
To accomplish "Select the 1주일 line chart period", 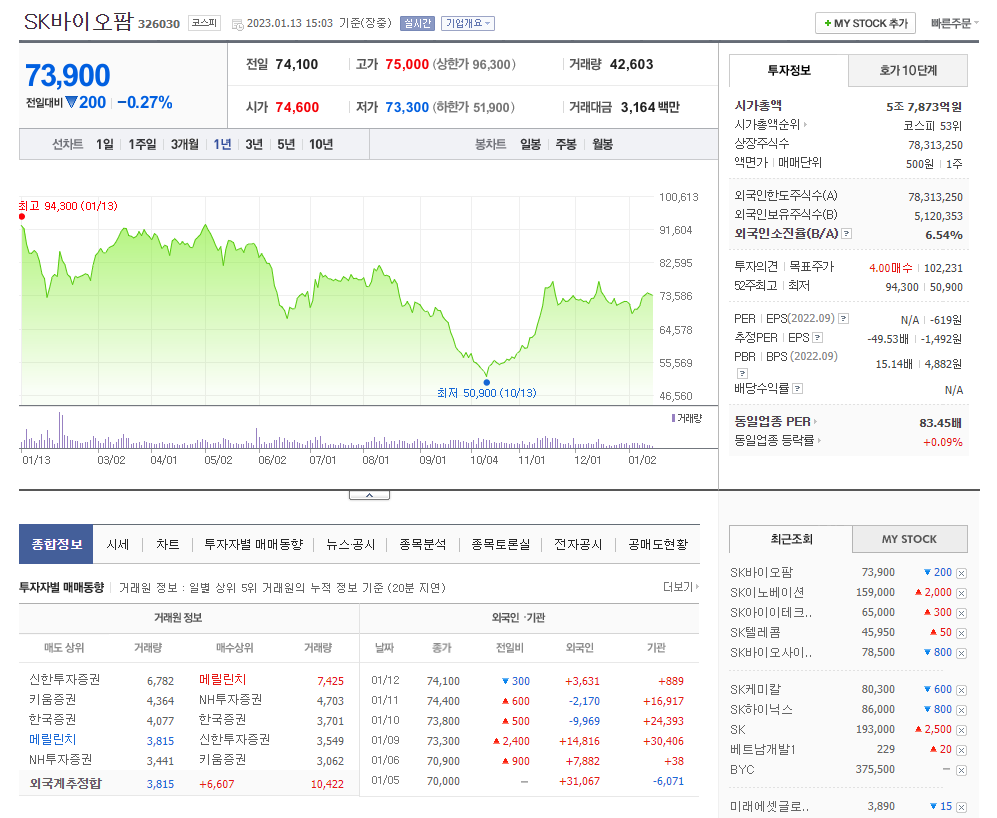I will (142, 144).
